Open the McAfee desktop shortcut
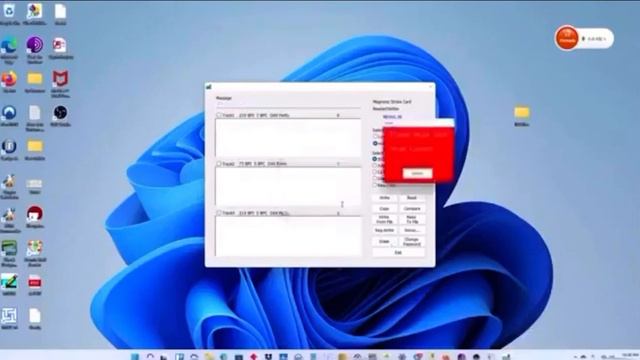The width and height of the screenshot is (640, 360). coord(60,79)
